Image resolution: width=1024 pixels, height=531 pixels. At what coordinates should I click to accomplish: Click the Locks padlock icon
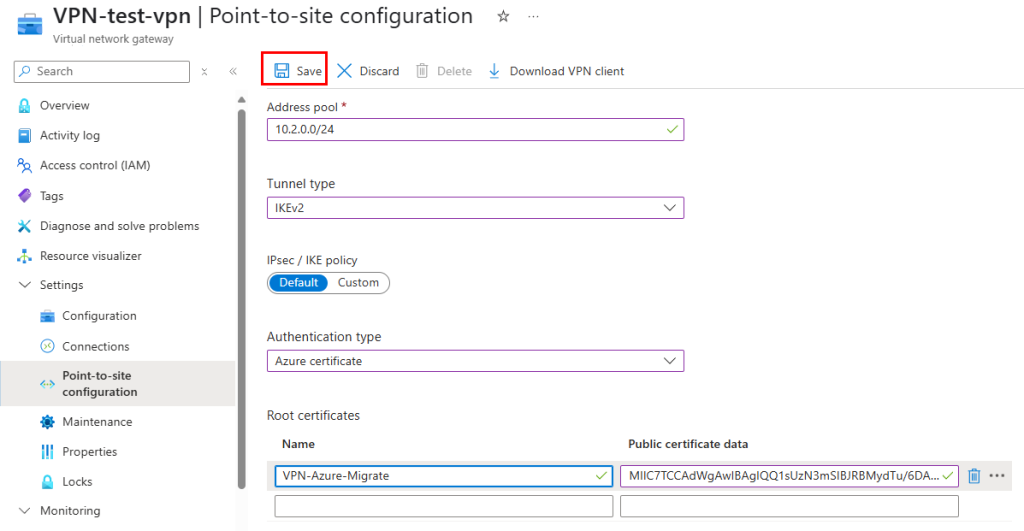click(47, 482)
